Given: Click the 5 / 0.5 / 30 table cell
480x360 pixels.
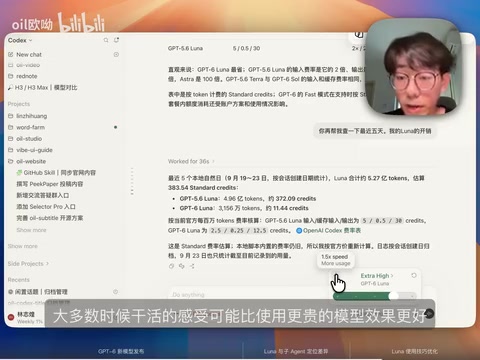Looking at the screenshot, I should [x=246, y=48].
